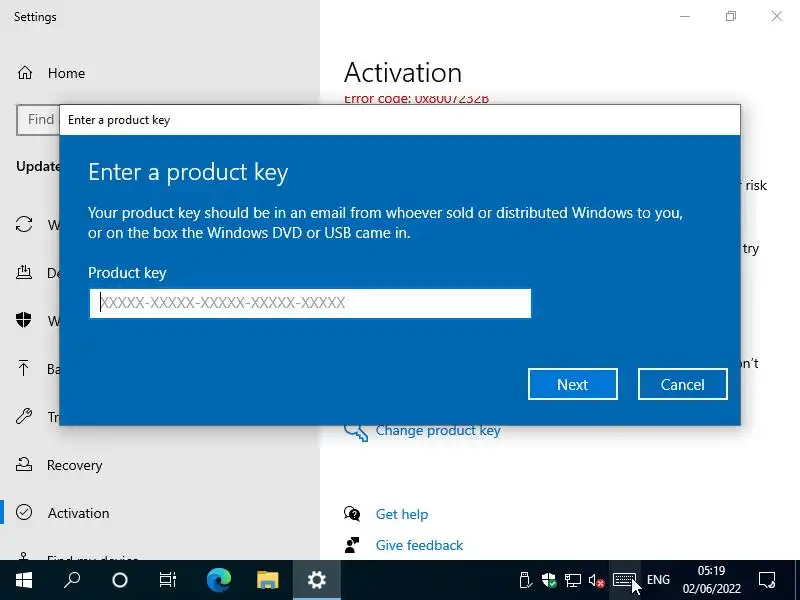
Task: Restore down the Settings window
Action: [x=731, y=16]
